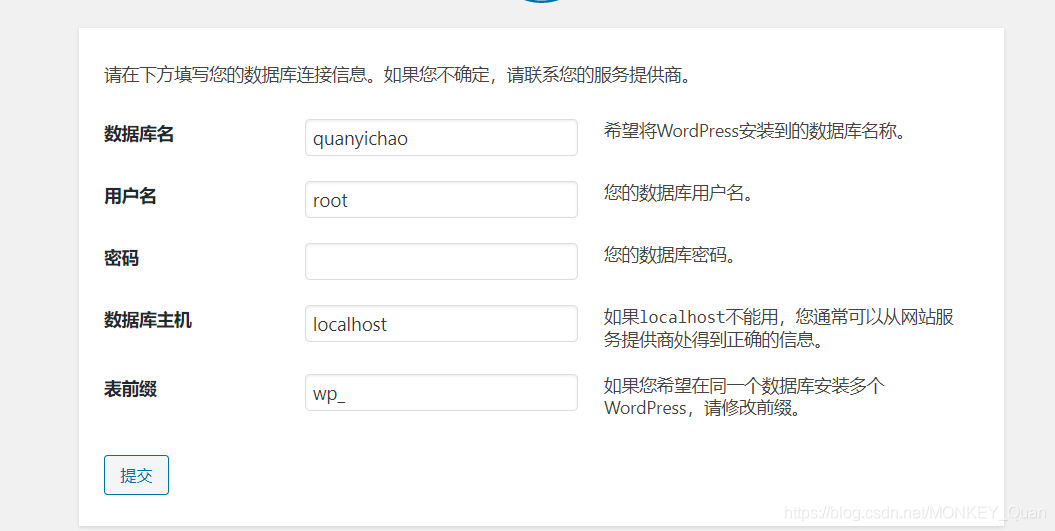The image size is (1055, 531).
Task: Click the intro sentence 请在下方填写您的数据库连接信息
Action: (398, 75)
